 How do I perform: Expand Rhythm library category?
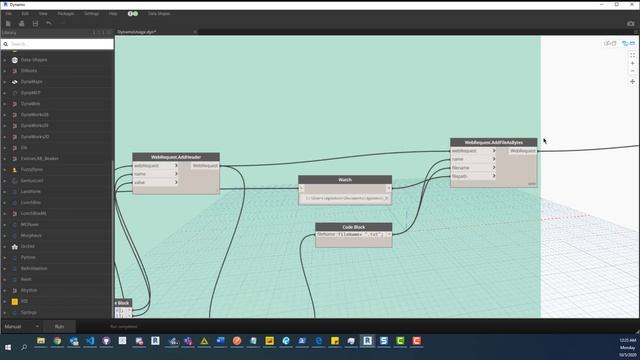pos(4,291)
